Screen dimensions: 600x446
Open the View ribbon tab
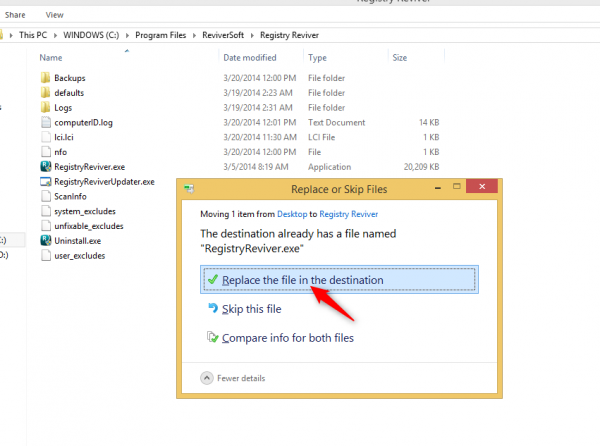tap(55, 15)
